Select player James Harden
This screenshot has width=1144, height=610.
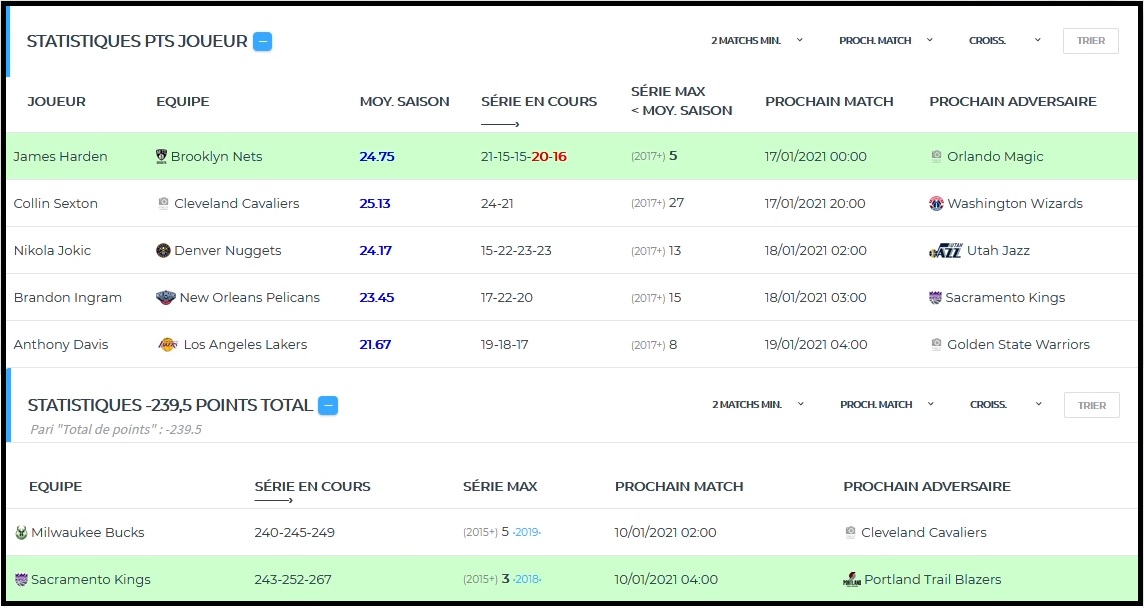61,156
